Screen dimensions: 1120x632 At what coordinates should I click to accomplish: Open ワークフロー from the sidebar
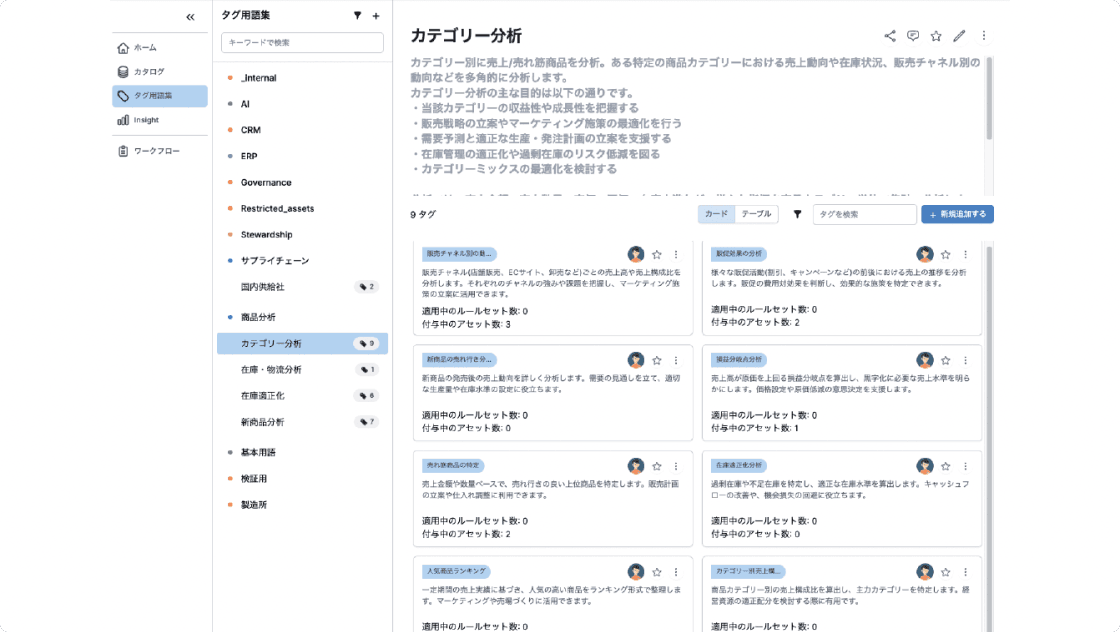155,151
